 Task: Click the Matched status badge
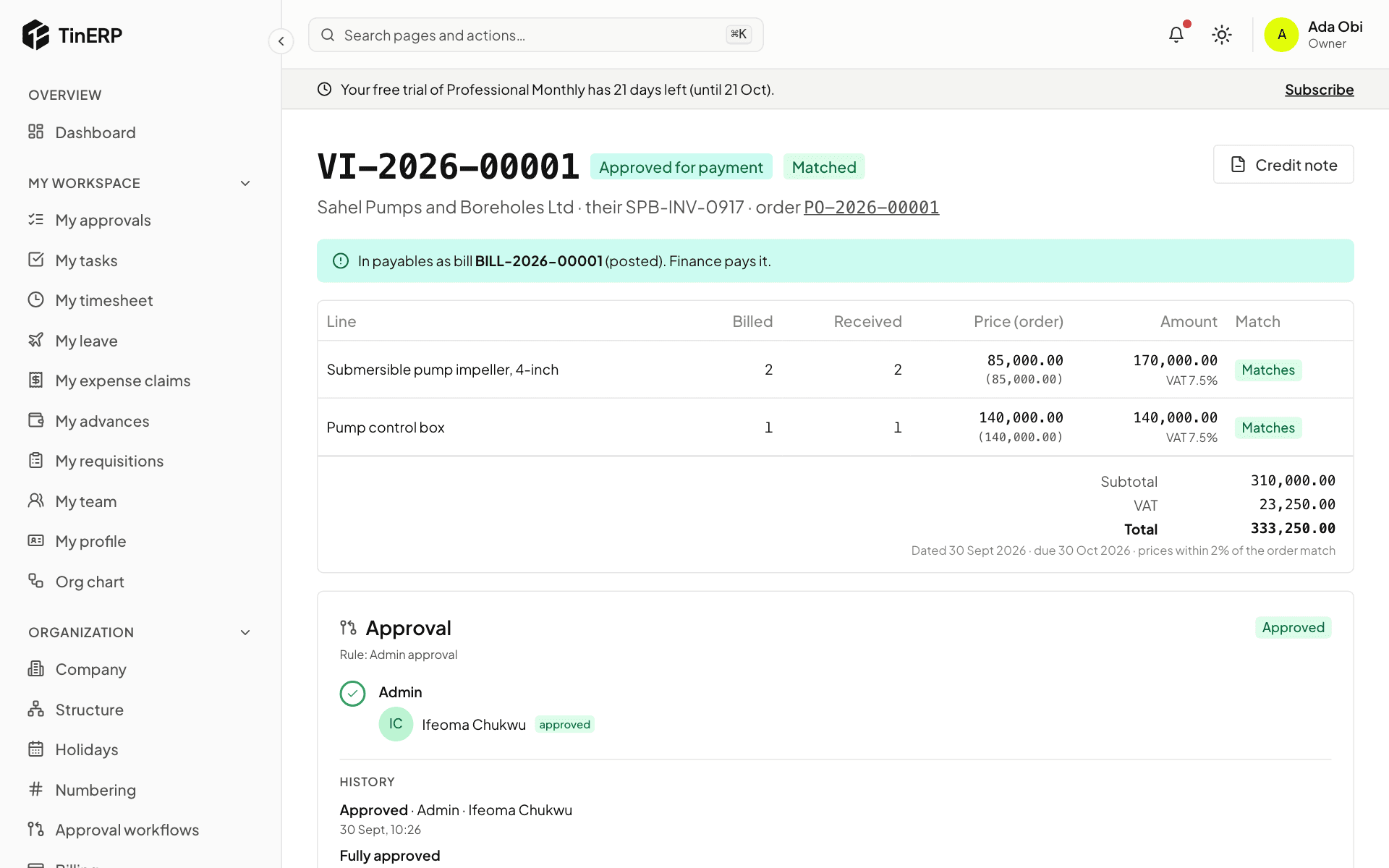(823, 167)
